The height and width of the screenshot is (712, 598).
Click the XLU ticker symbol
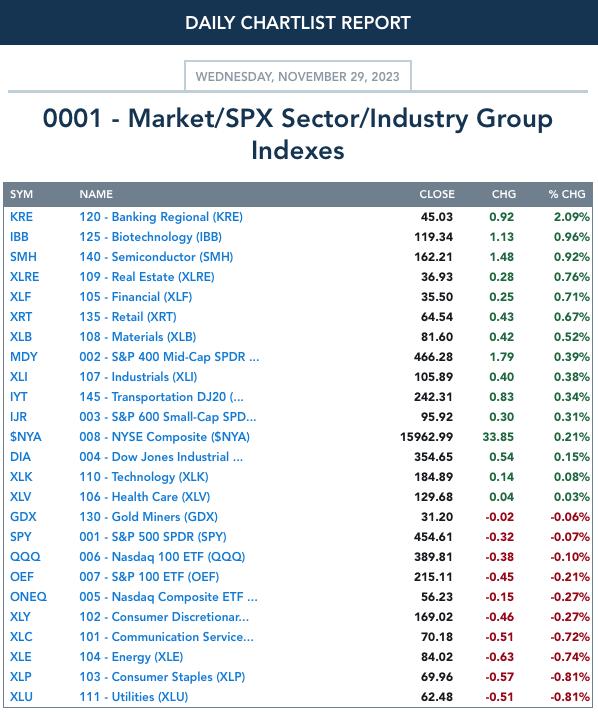[x=21, y=697]
